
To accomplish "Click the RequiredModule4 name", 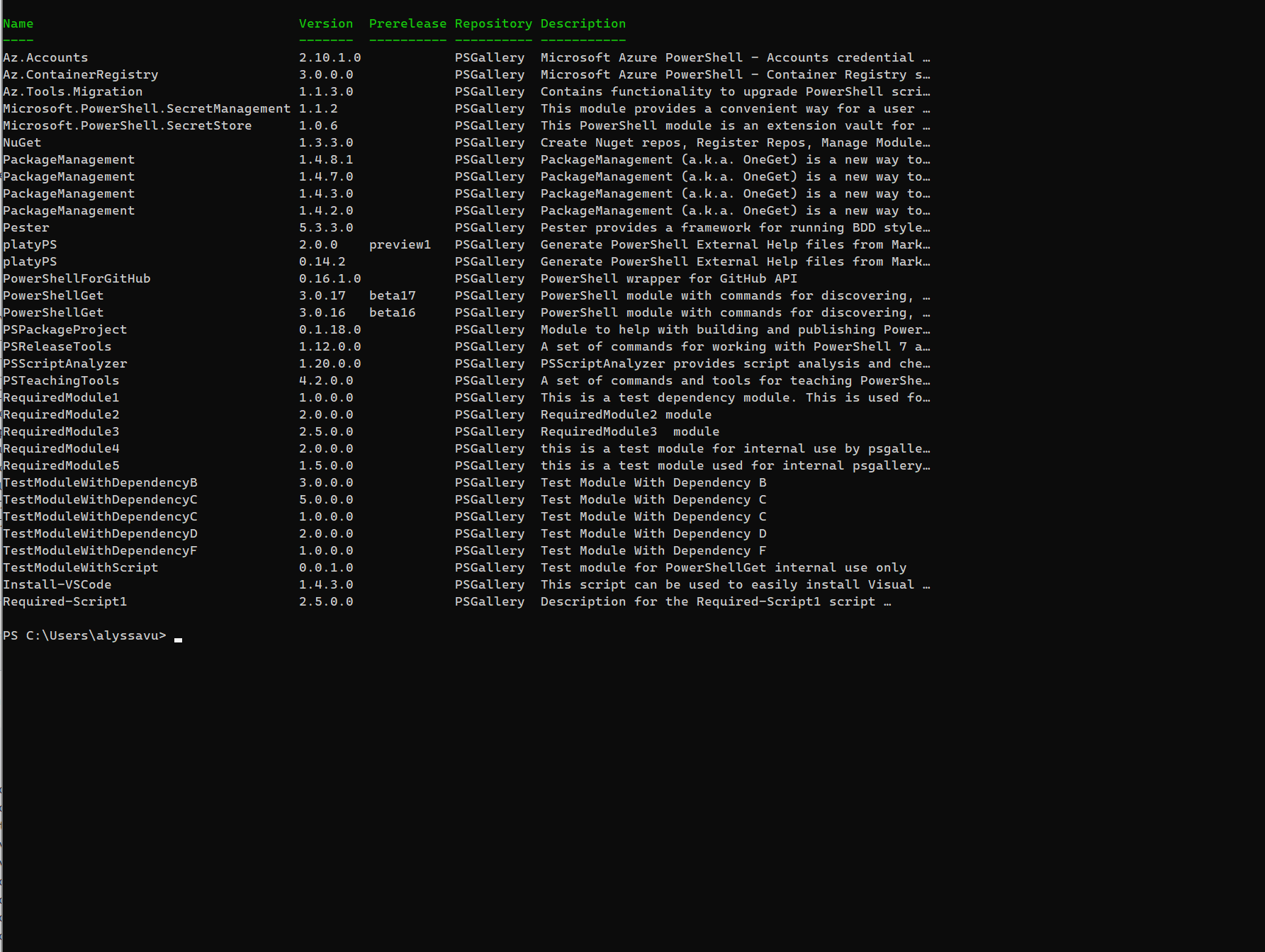I will [61, 449].
